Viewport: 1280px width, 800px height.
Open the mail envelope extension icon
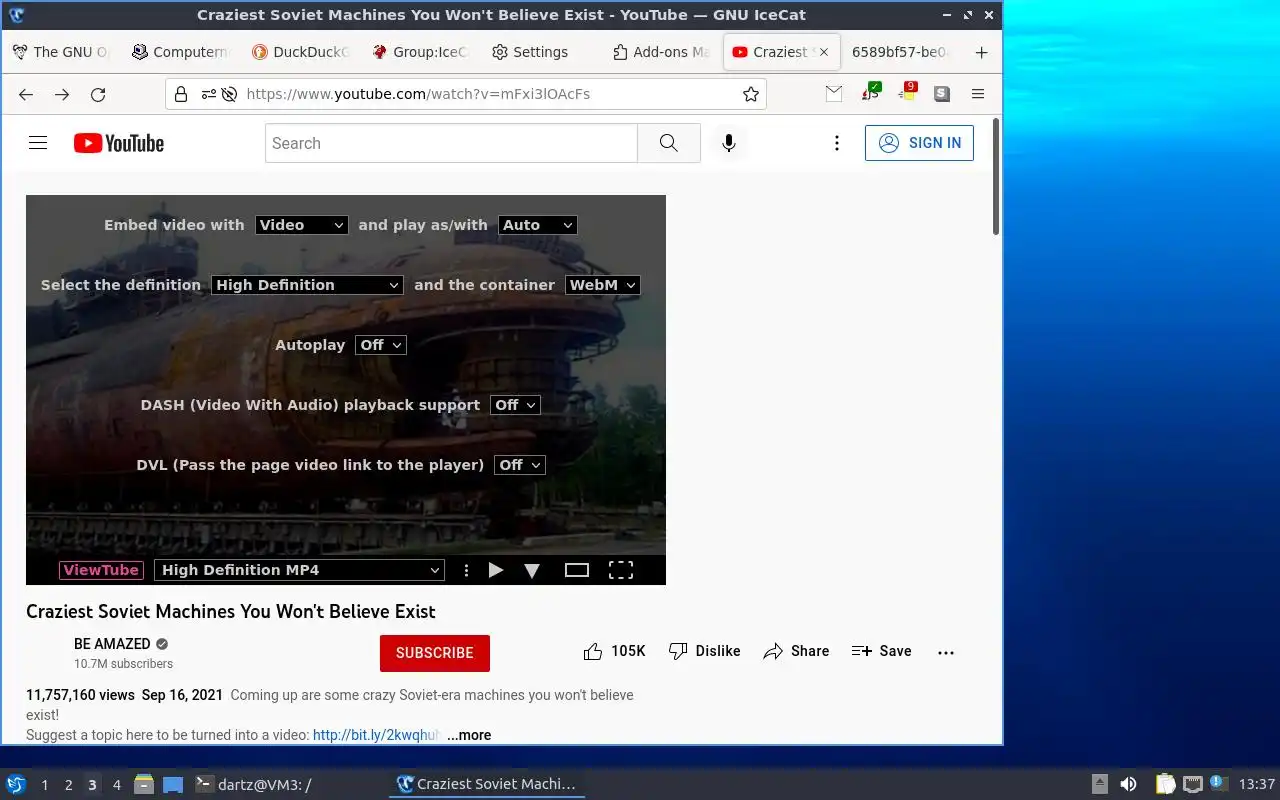pyautogui.click(x=834, y=93)
